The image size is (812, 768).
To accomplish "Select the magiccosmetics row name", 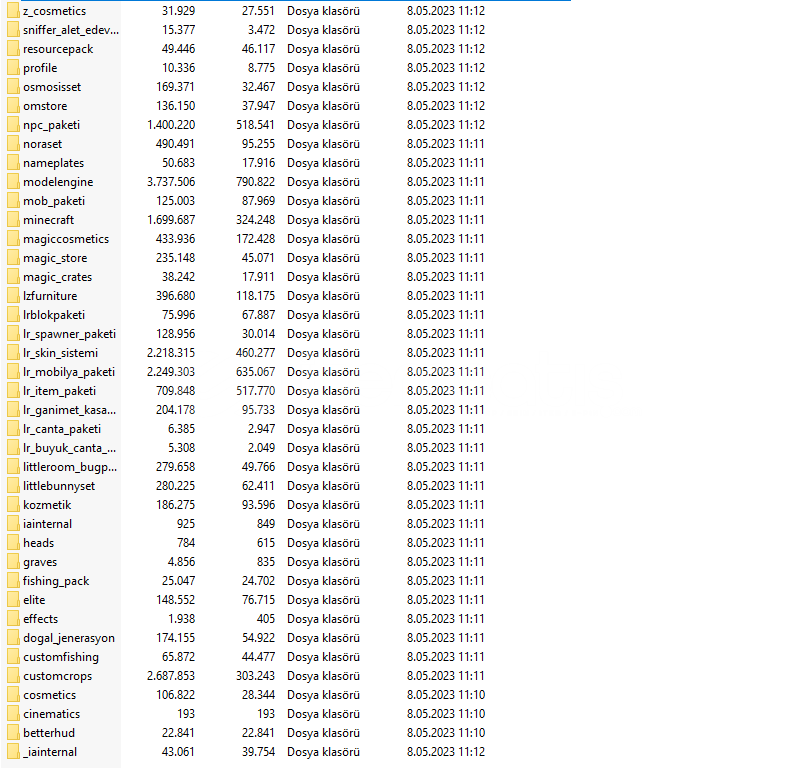I will pos(66,239).
